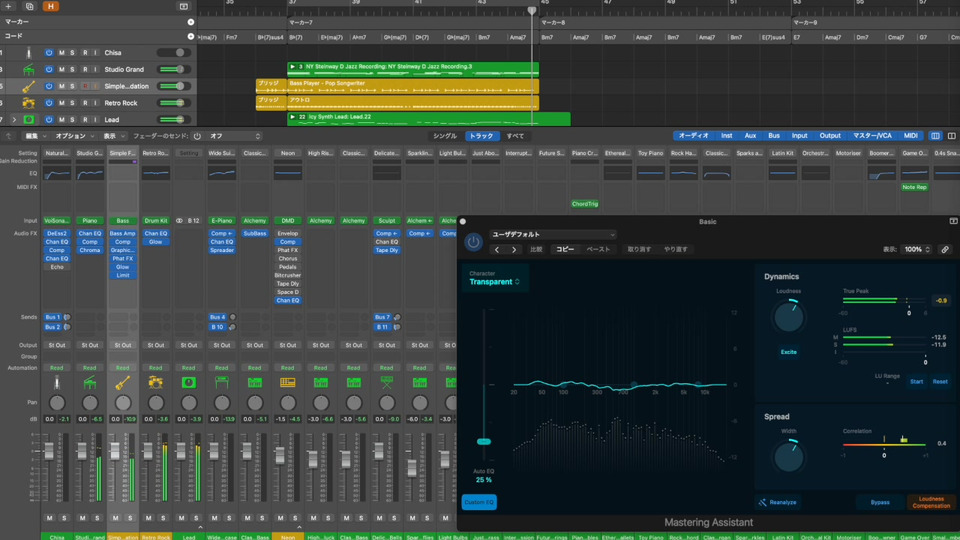Click the add track plus button
Image resolution: width=960 pixels, height=540 pixels.
(9, 6)
